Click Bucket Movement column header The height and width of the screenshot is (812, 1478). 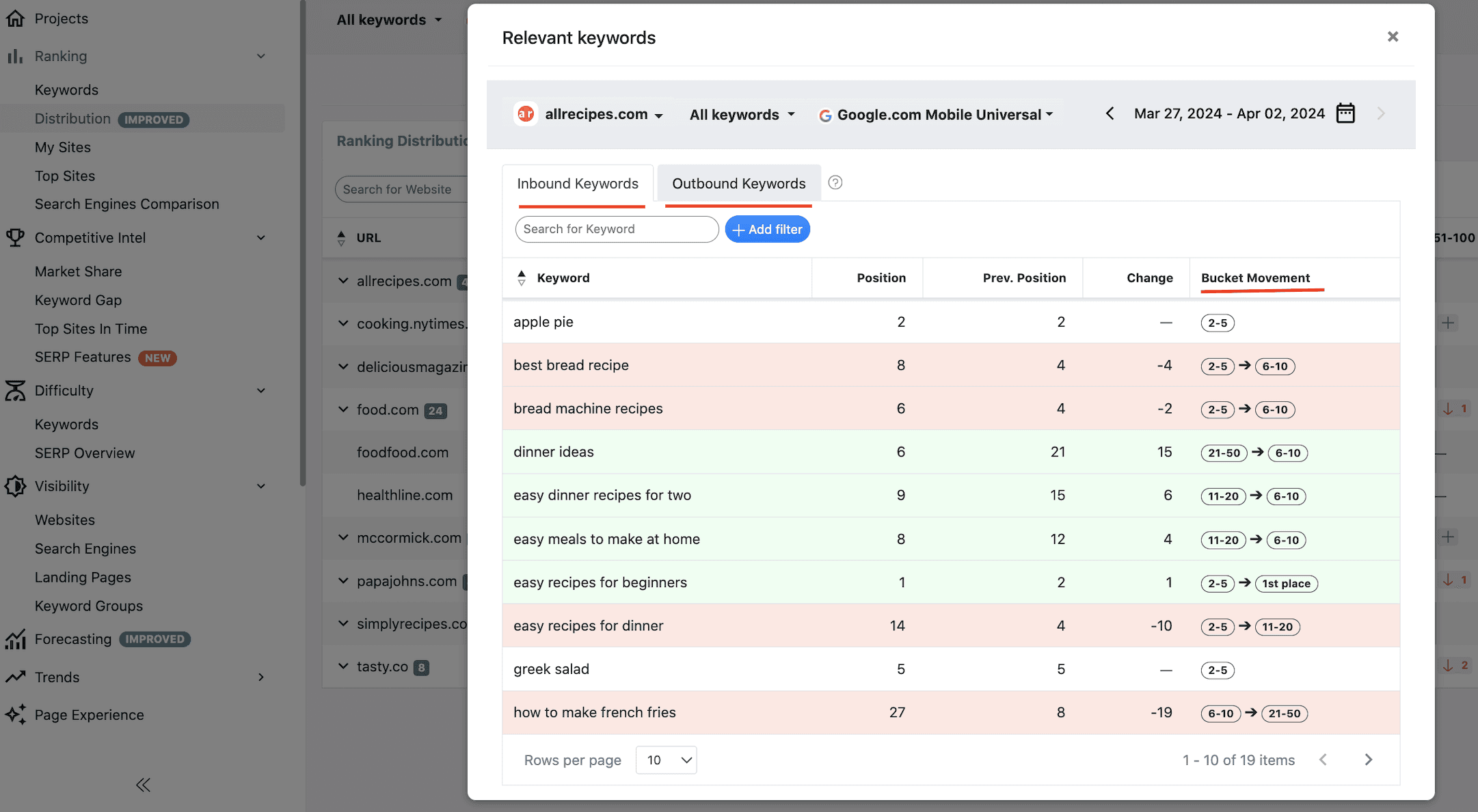[x=1255, y=278]
